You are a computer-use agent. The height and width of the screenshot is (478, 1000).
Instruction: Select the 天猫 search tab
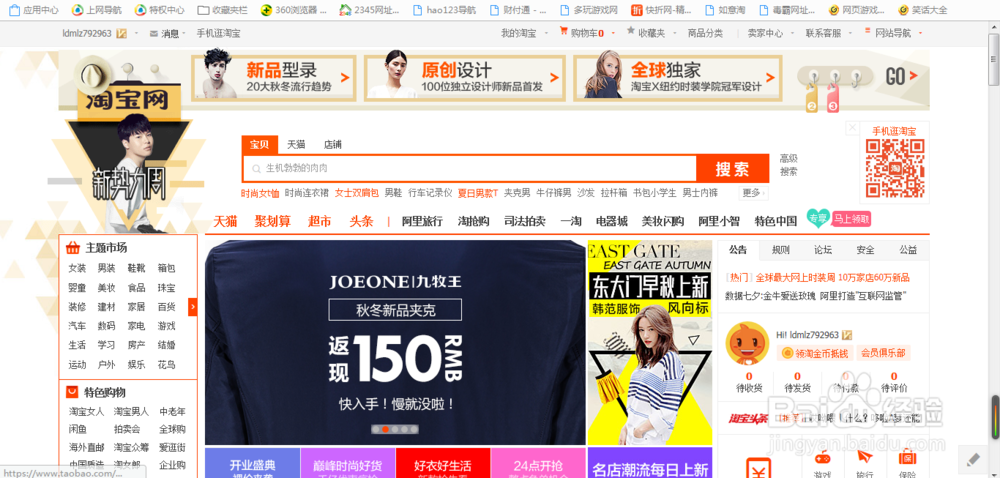coord(296,145)
